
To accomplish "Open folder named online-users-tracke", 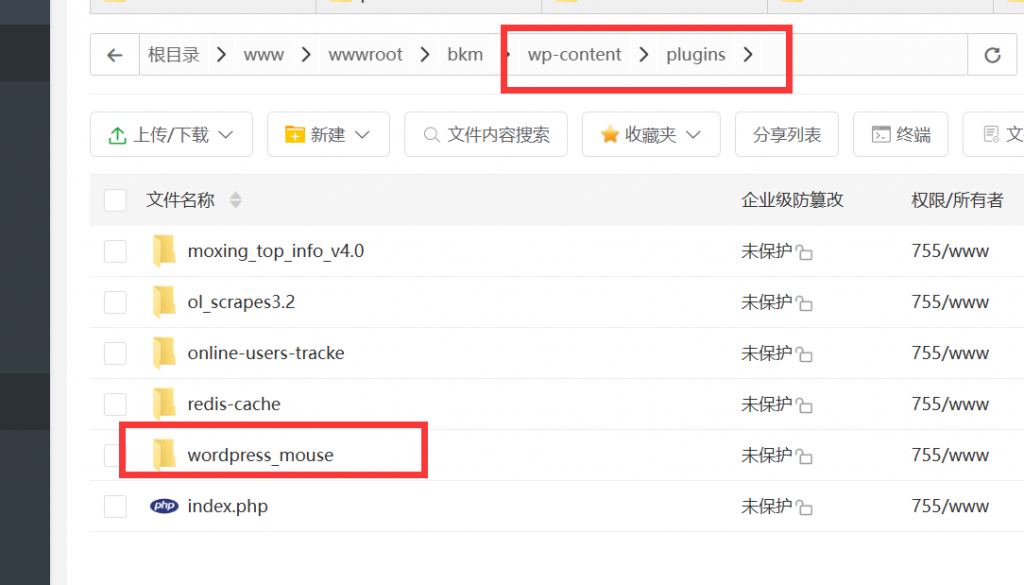I will (266, 353).
